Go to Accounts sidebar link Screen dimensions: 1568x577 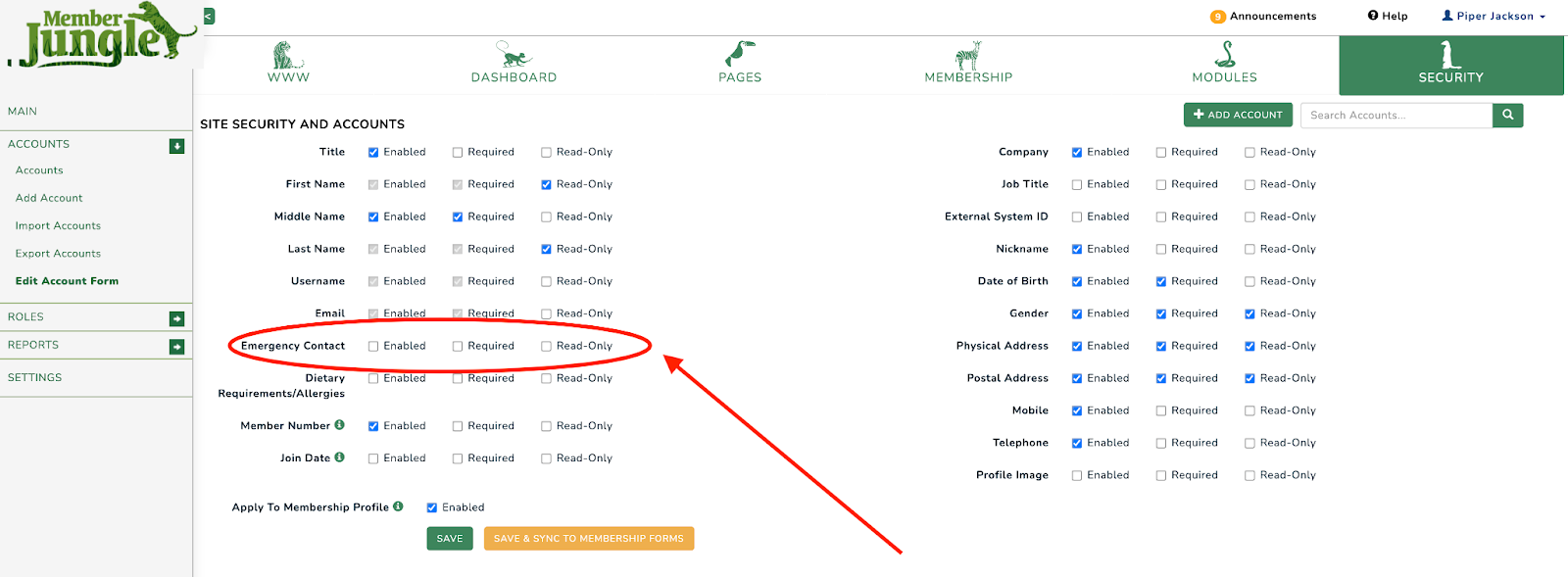pos(39,170)
